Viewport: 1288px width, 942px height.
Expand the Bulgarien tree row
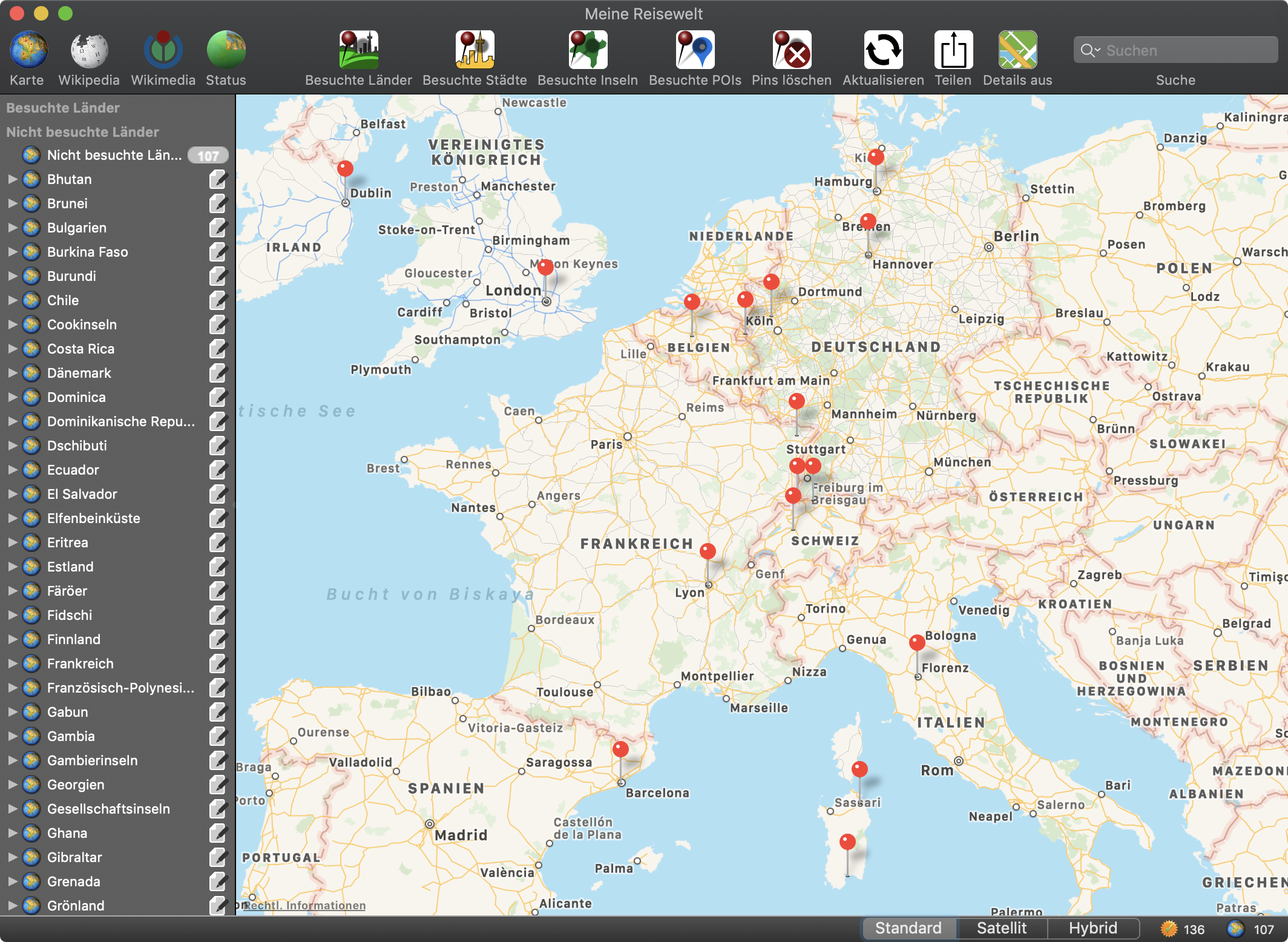pyautogui.click(x=13, y=228)
